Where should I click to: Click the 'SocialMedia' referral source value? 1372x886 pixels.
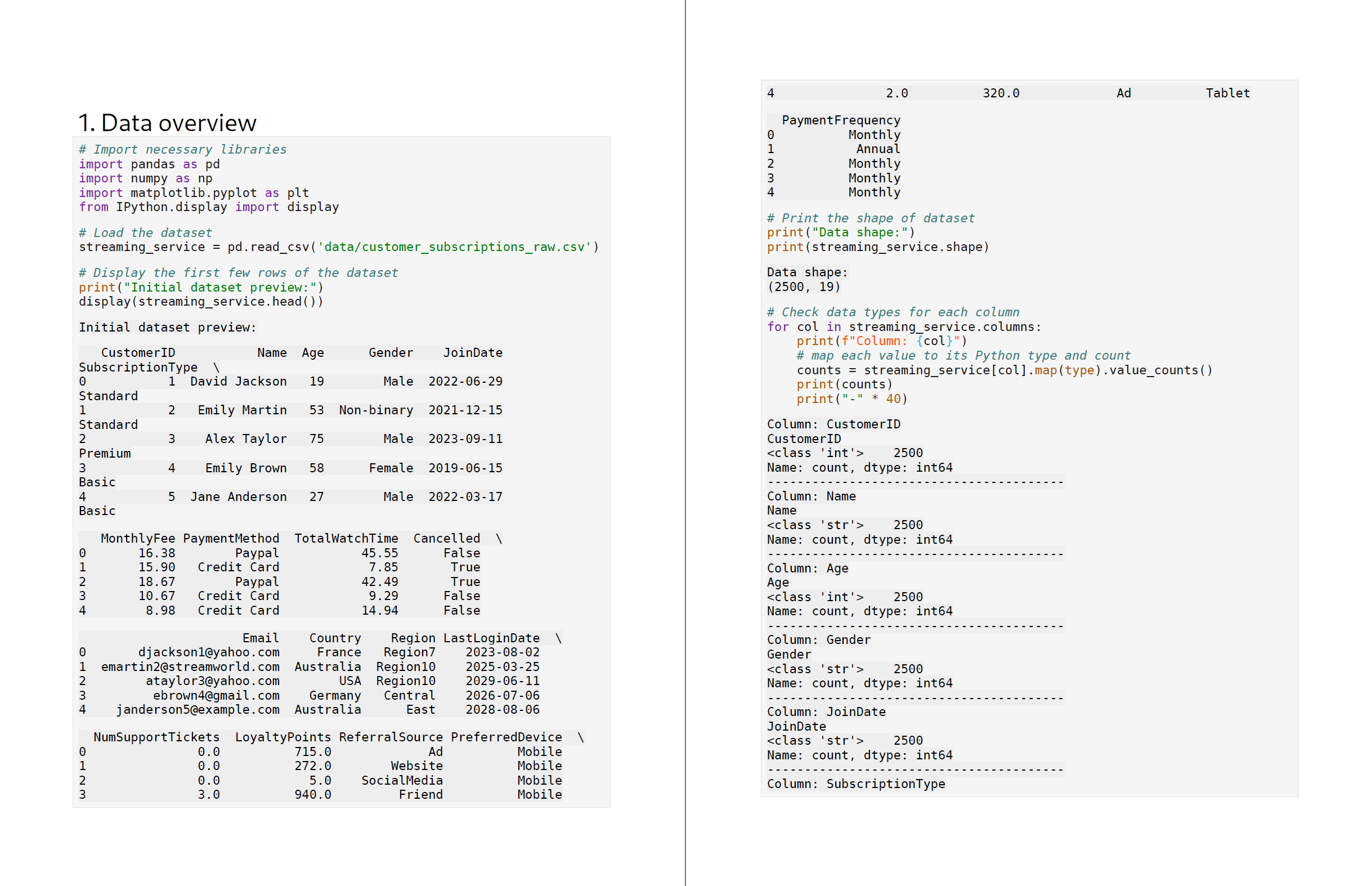point(401,781)
